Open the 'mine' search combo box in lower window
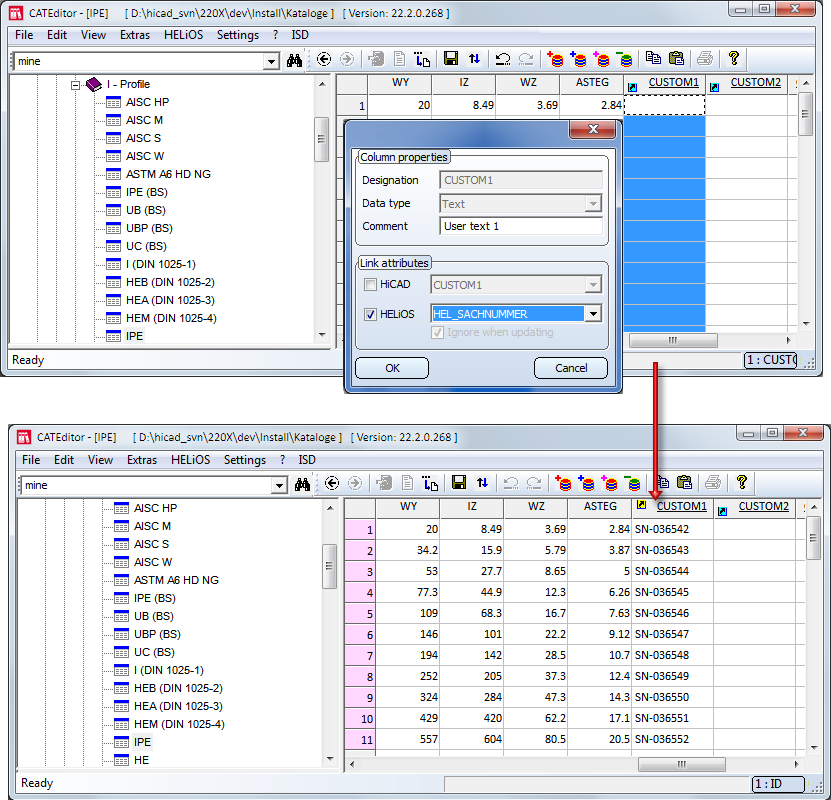Image resolution: width=831 pixels, height=800 pixels. tap(279, 485)
